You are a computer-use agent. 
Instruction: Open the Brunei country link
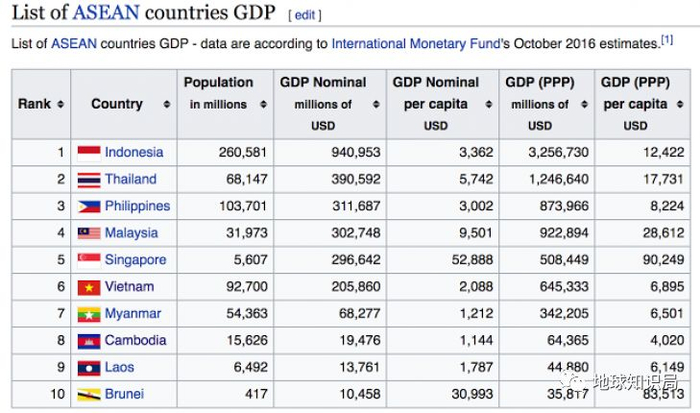point(125,395)
